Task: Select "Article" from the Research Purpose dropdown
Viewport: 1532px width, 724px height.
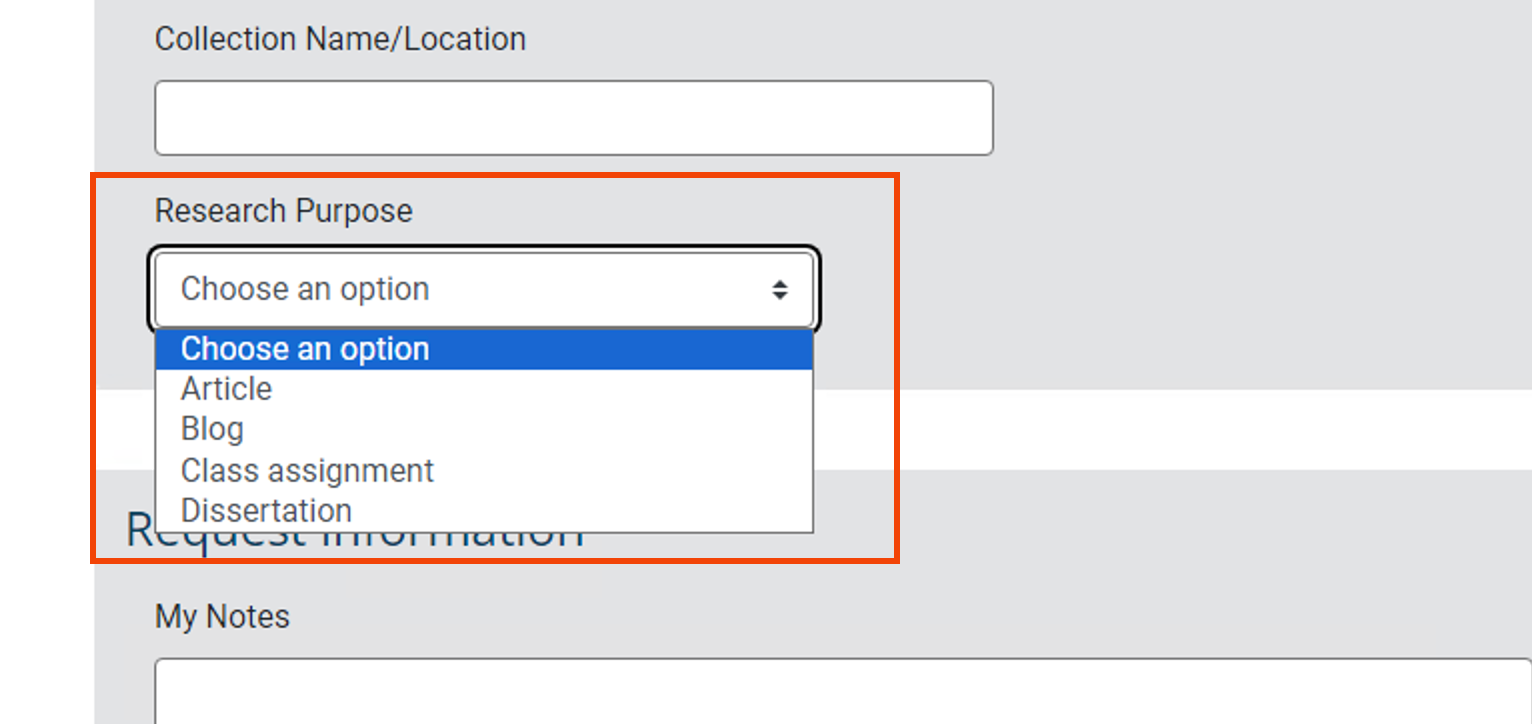Action: tap(225, 388)
